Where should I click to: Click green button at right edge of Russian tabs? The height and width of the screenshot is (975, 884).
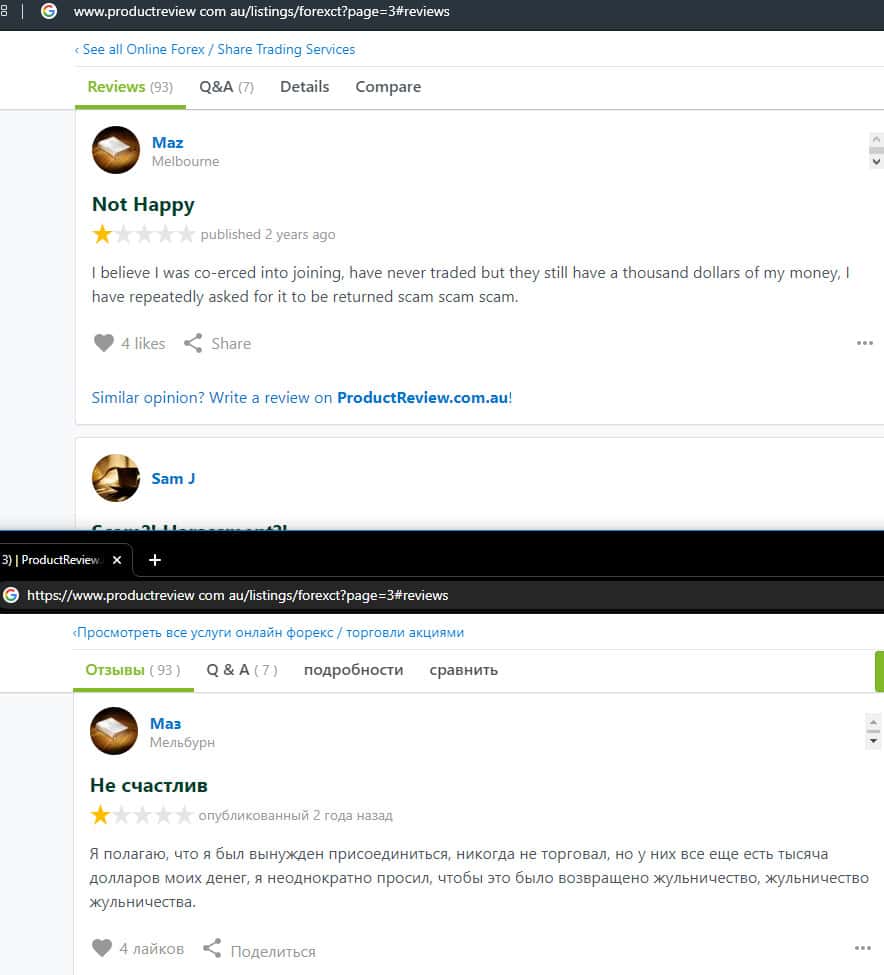click(x=879, y=671)
